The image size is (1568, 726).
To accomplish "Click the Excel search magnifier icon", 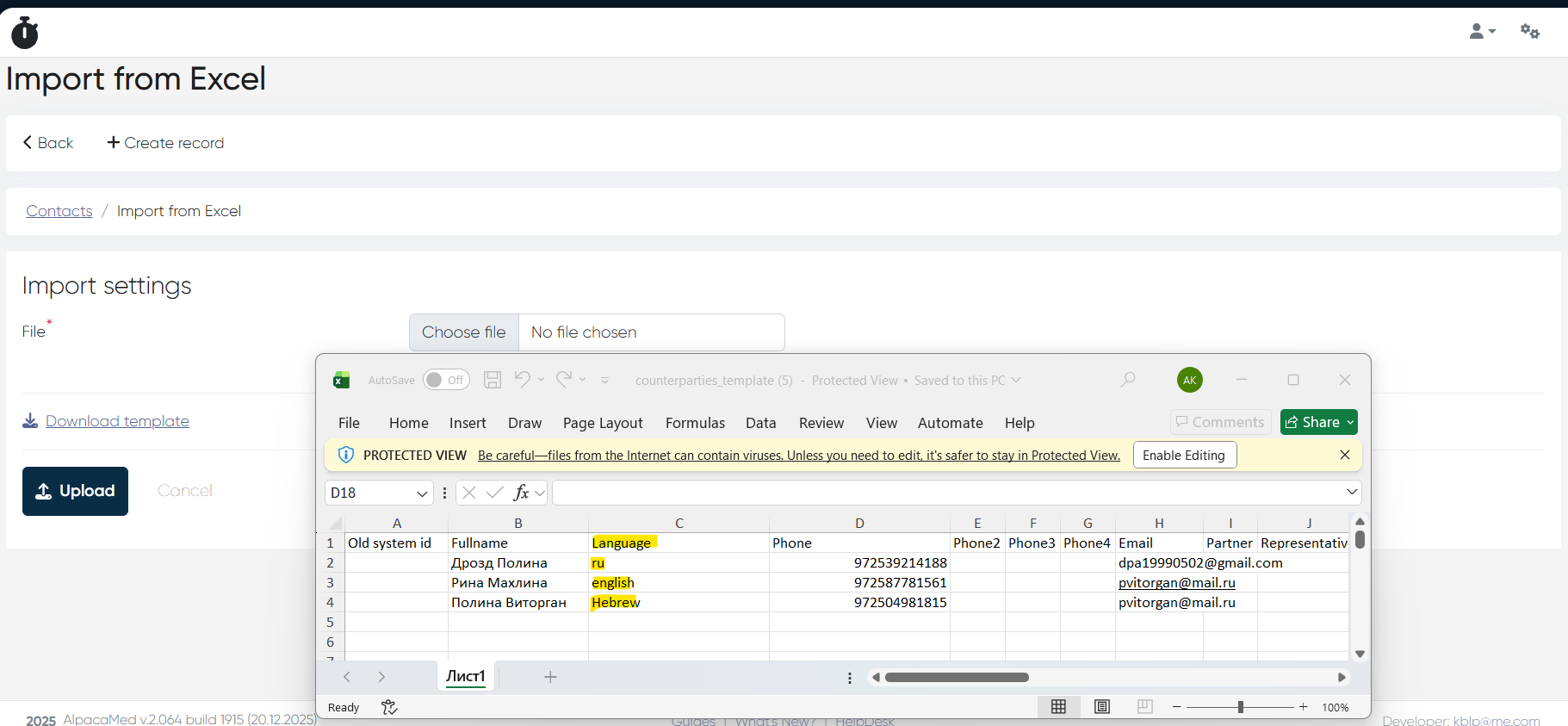I will point(1128,380).
